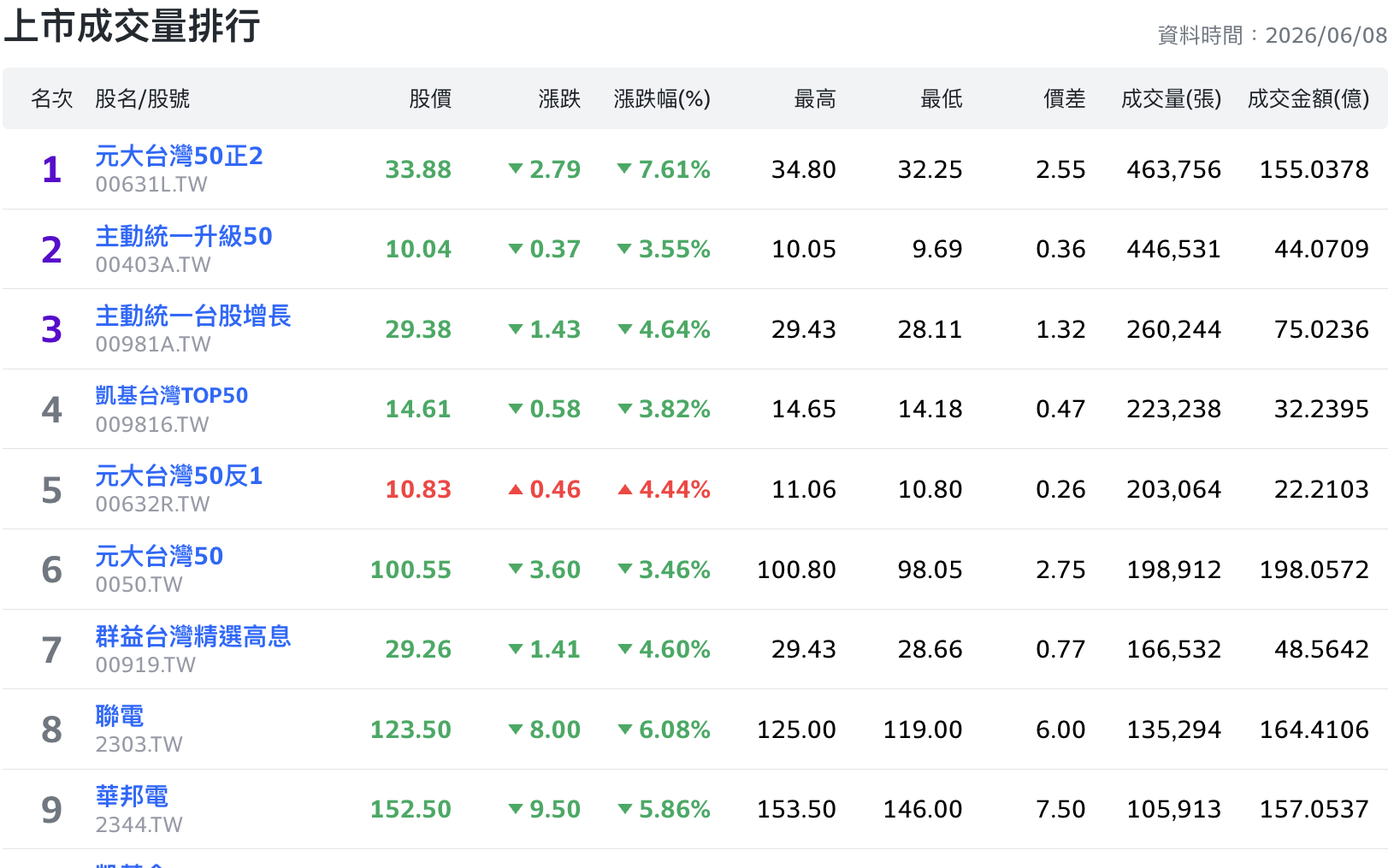
Task: Click the price 10.04
Action: pos(418,250)
